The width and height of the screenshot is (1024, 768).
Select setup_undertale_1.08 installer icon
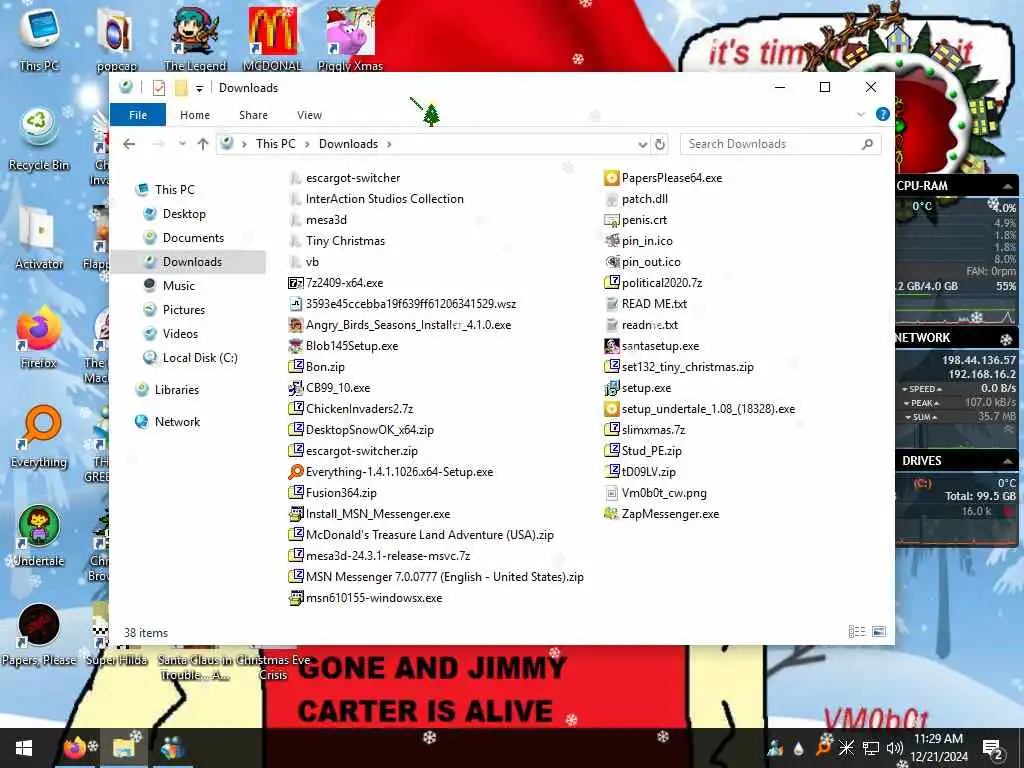click(611, 409)
